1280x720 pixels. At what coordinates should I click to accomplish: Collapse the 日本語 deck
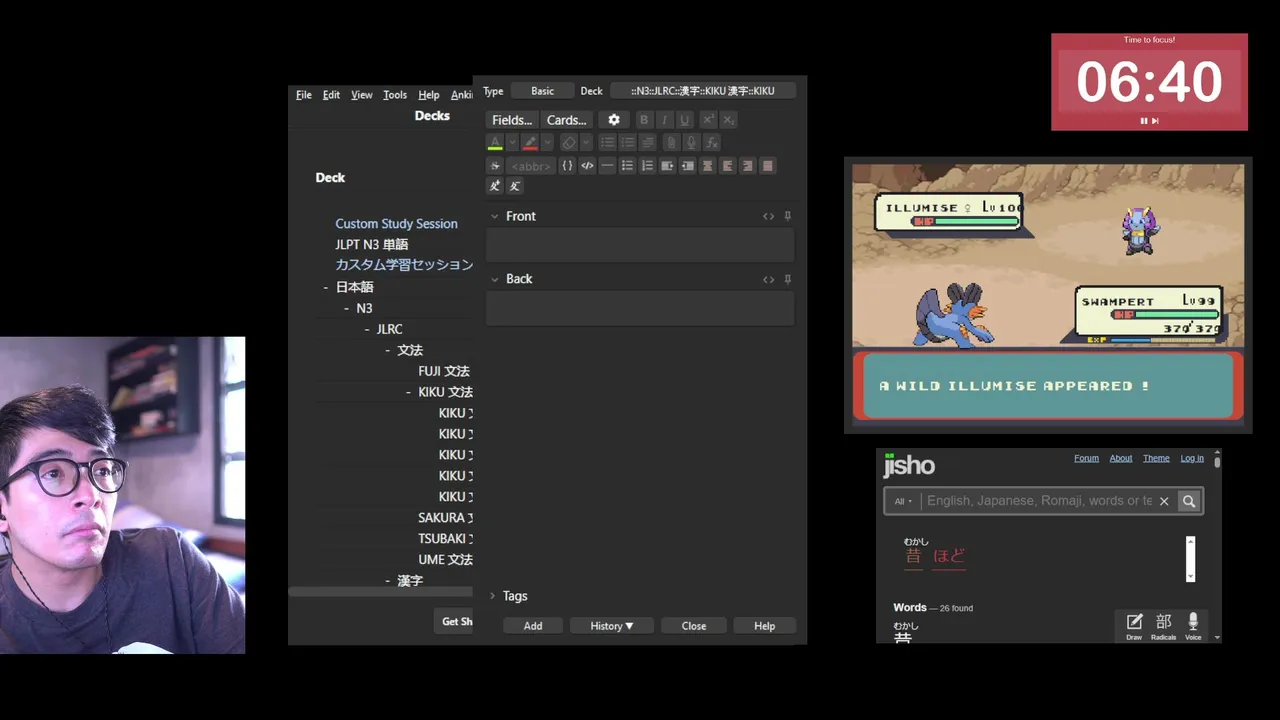click(326, 287)
